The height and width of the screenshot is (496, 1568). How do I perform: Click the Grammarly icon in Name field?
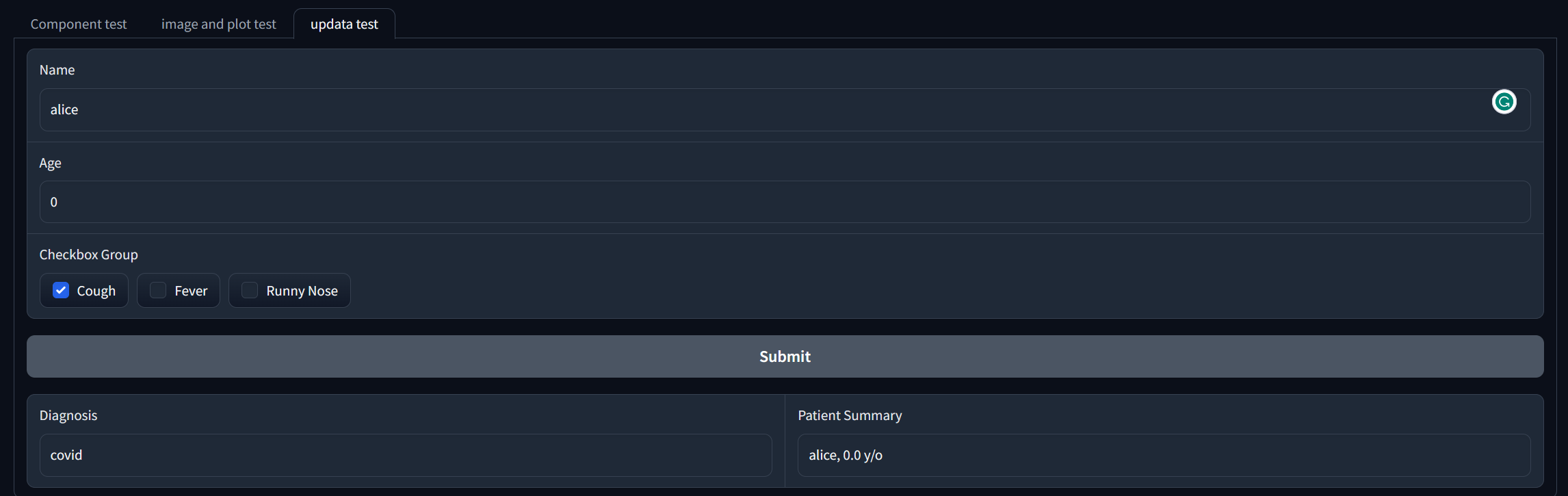(1504, 102)
